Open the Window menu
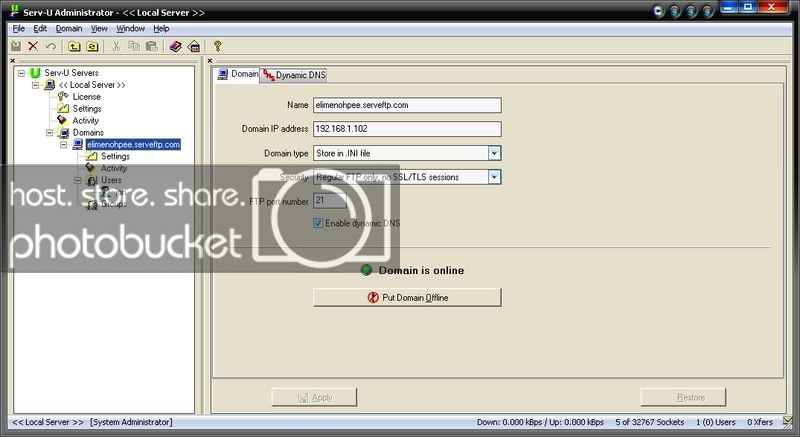Viewport: 800px width, 437px height. coord(131,29)
